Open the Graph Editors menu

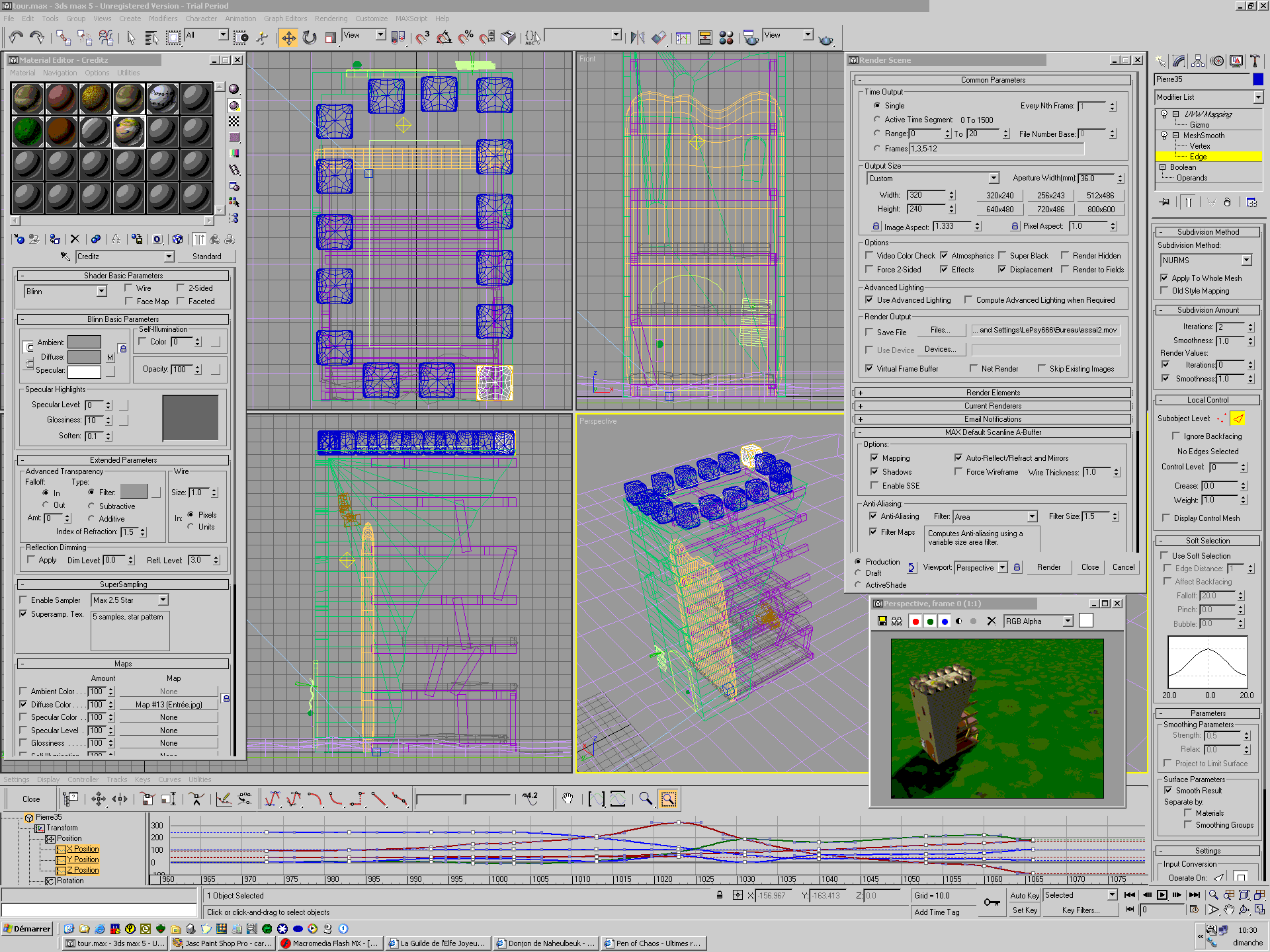tap(285, 19)
